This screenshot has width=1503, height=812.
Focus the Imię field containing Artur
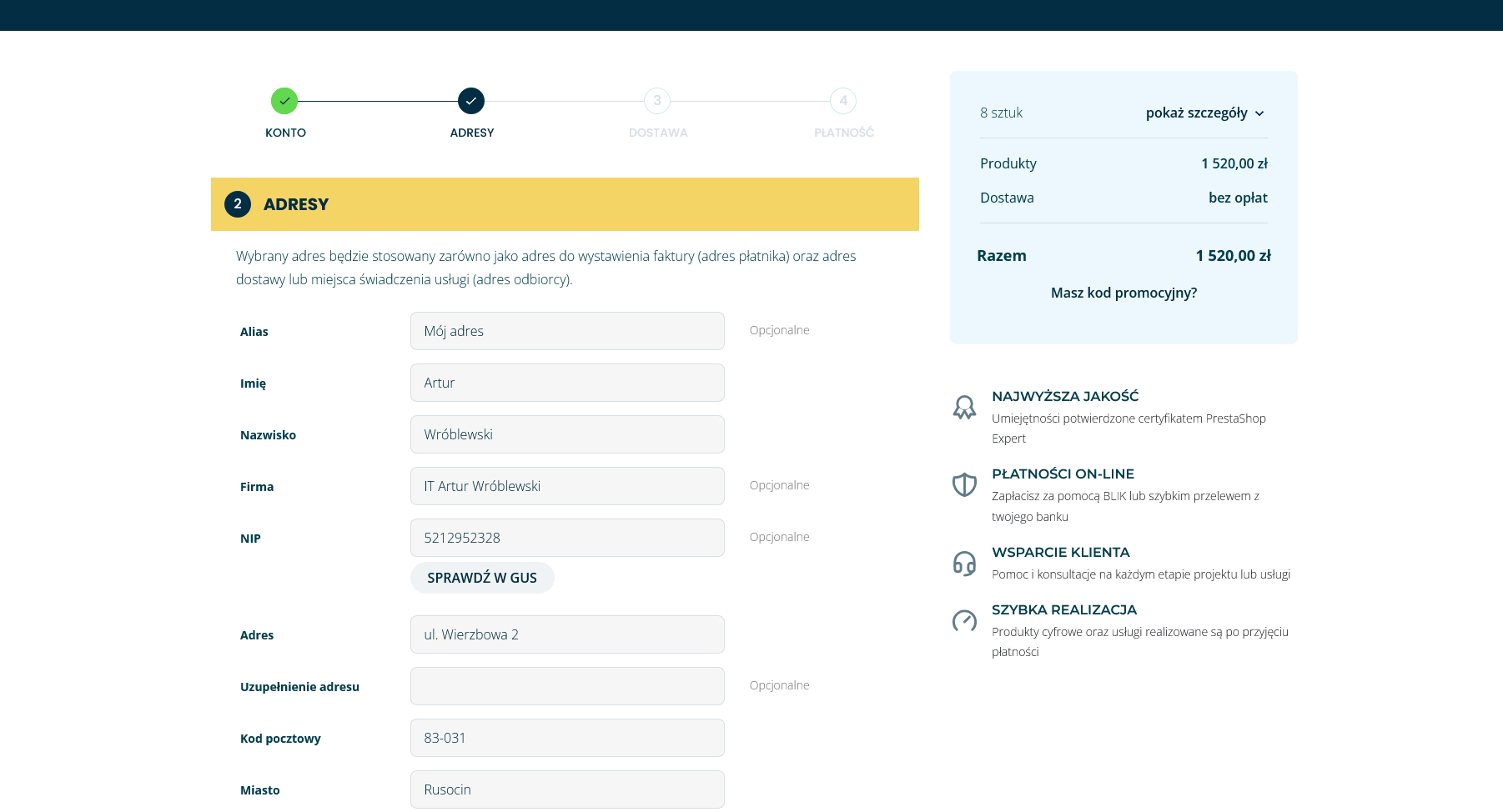click(567, 383)
